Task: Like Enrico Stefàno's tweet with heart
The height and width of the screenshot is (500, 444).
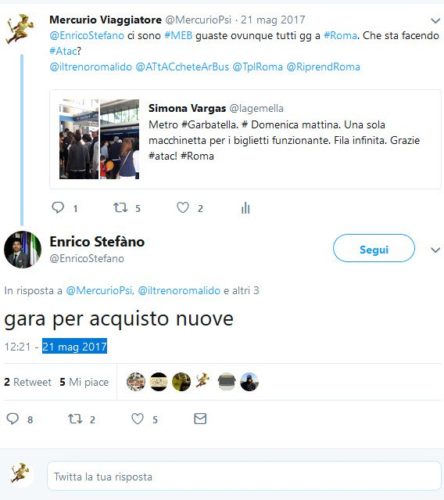Action: tap(137, 419)
